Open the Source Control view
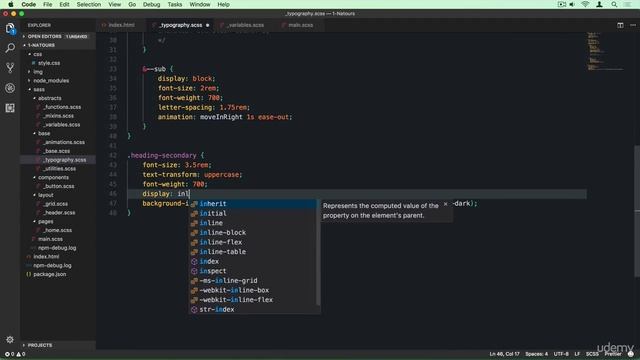Image resolution: width=640 pixels, height=360 pixels. [x=10, y=68]
